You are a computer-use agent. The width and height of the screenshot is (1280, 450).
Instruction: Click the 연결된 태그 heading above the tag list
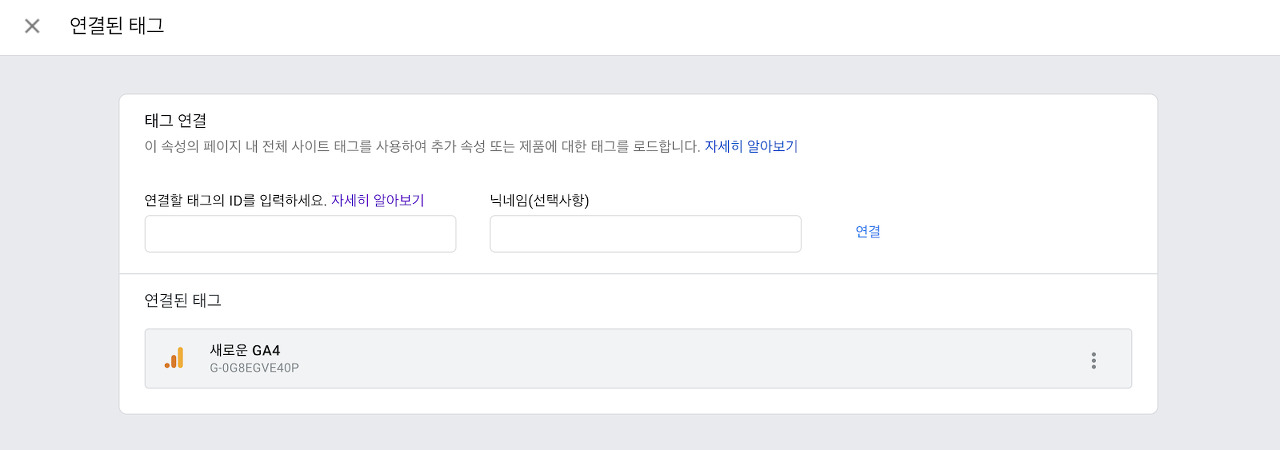click(183, 300)
